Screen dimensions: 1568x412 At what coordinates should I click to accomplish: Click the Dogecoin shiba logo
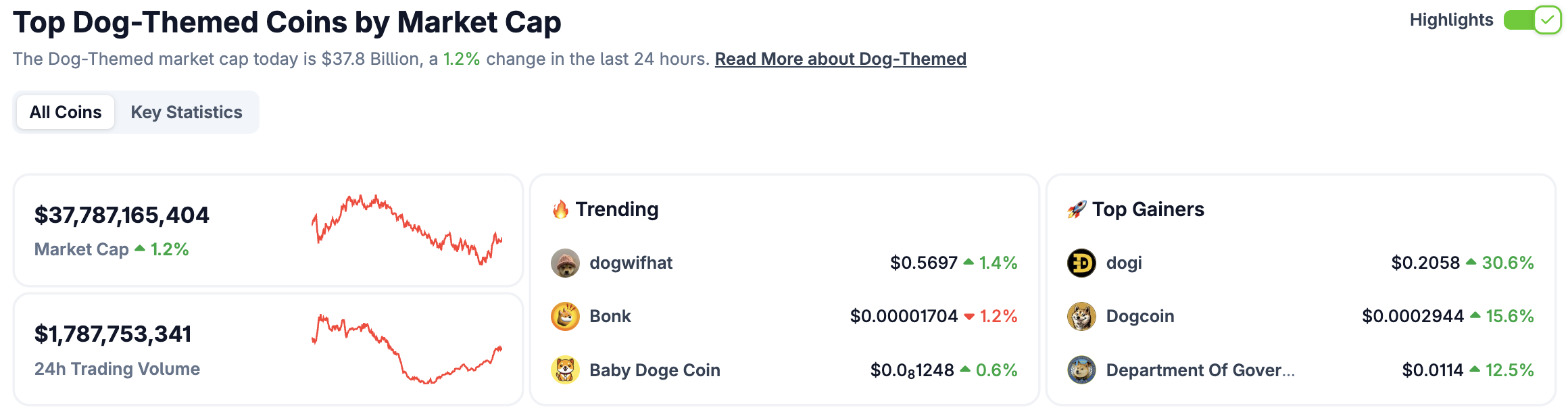pos(1081,316)
